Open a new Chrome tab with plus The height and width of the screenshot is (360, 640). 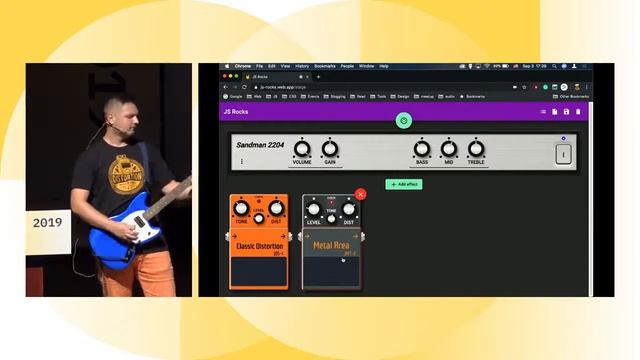pos(318,77)
